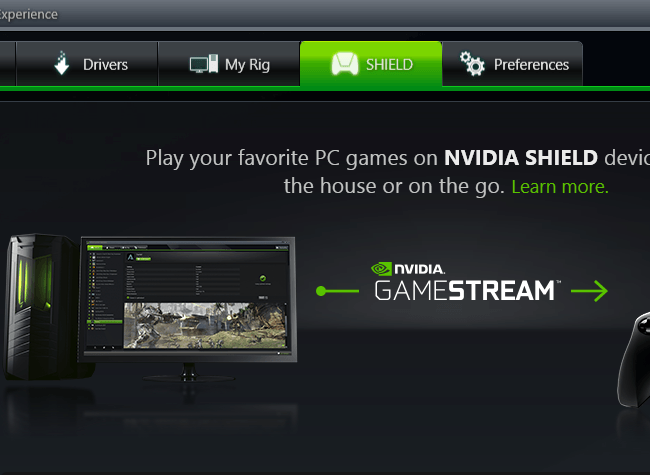Click the Drivers download arrow icon
This screenshot has width=650, height=475.
click(x=62, y=63)
